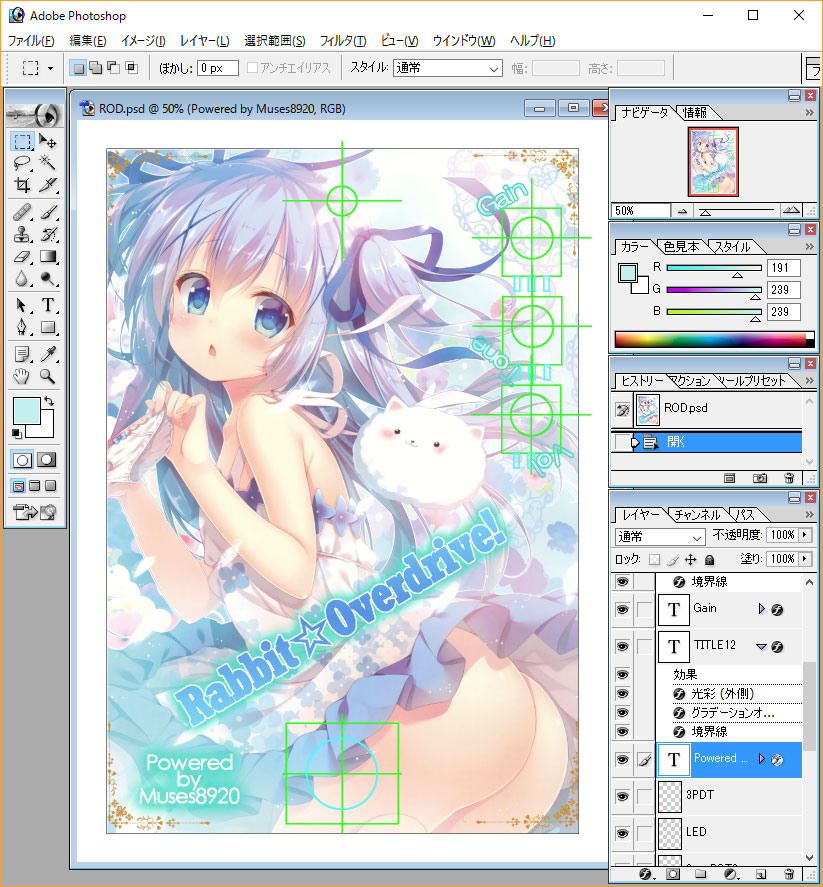Viewport: 823px width, 887px height.
Task: Toggle visibility of gradient overlay effect
Action: [622, 712]
